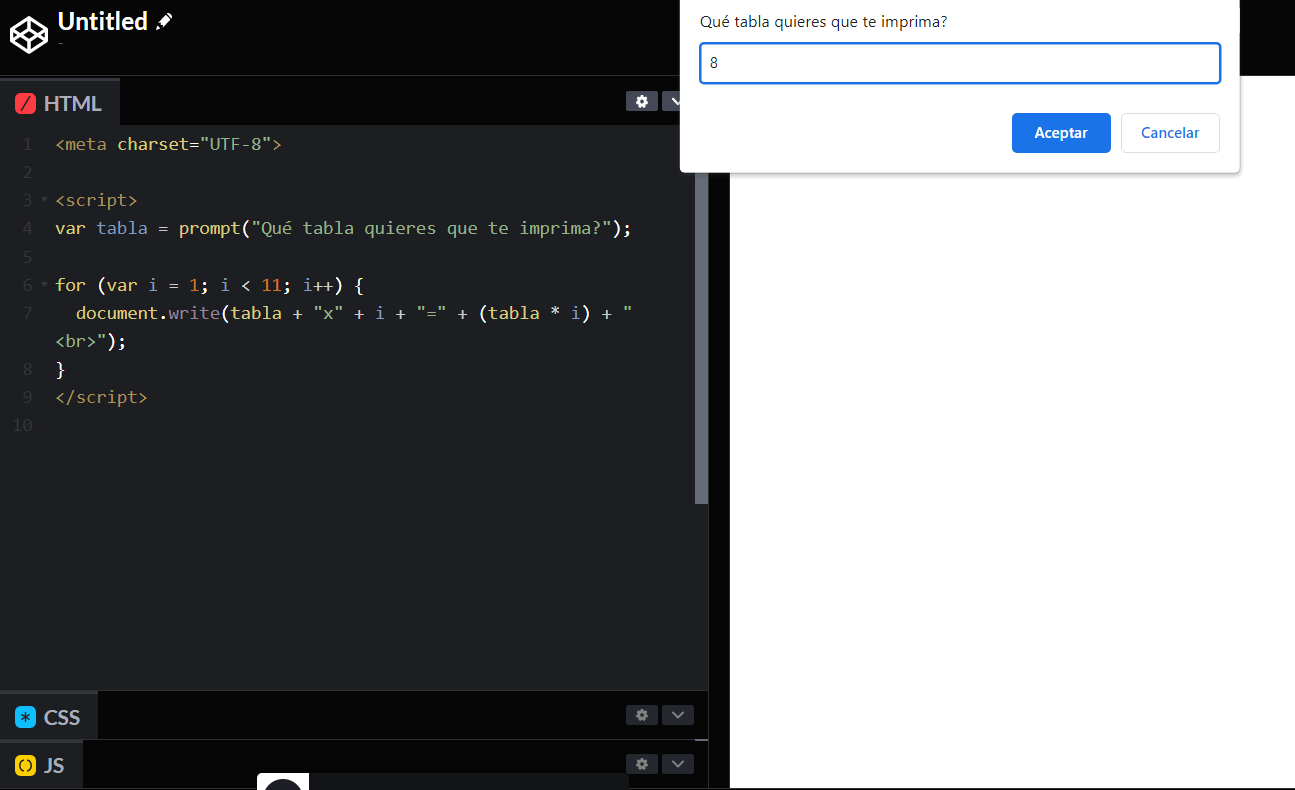
Task: Click the meta charset code line
Action: (168, 144)
